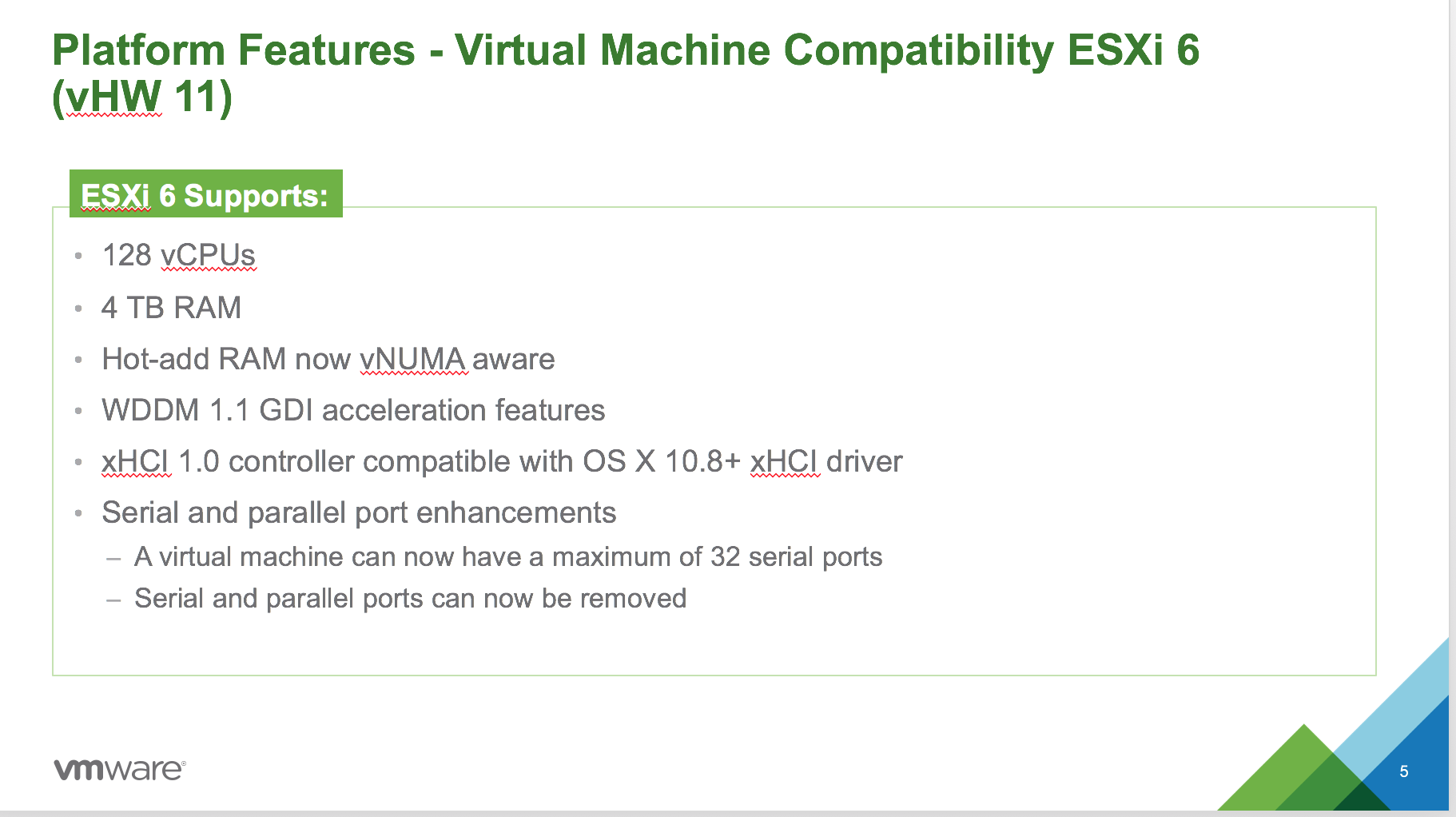The width and height of the screenshot is (1456, 817).
Task: Click the 128 vCPUs bullet
Action: point(178,256)
